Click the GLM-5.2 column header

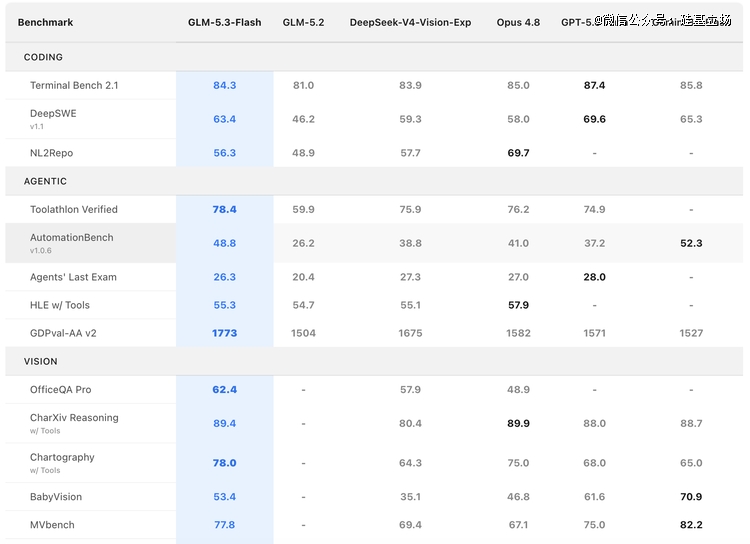303,22
